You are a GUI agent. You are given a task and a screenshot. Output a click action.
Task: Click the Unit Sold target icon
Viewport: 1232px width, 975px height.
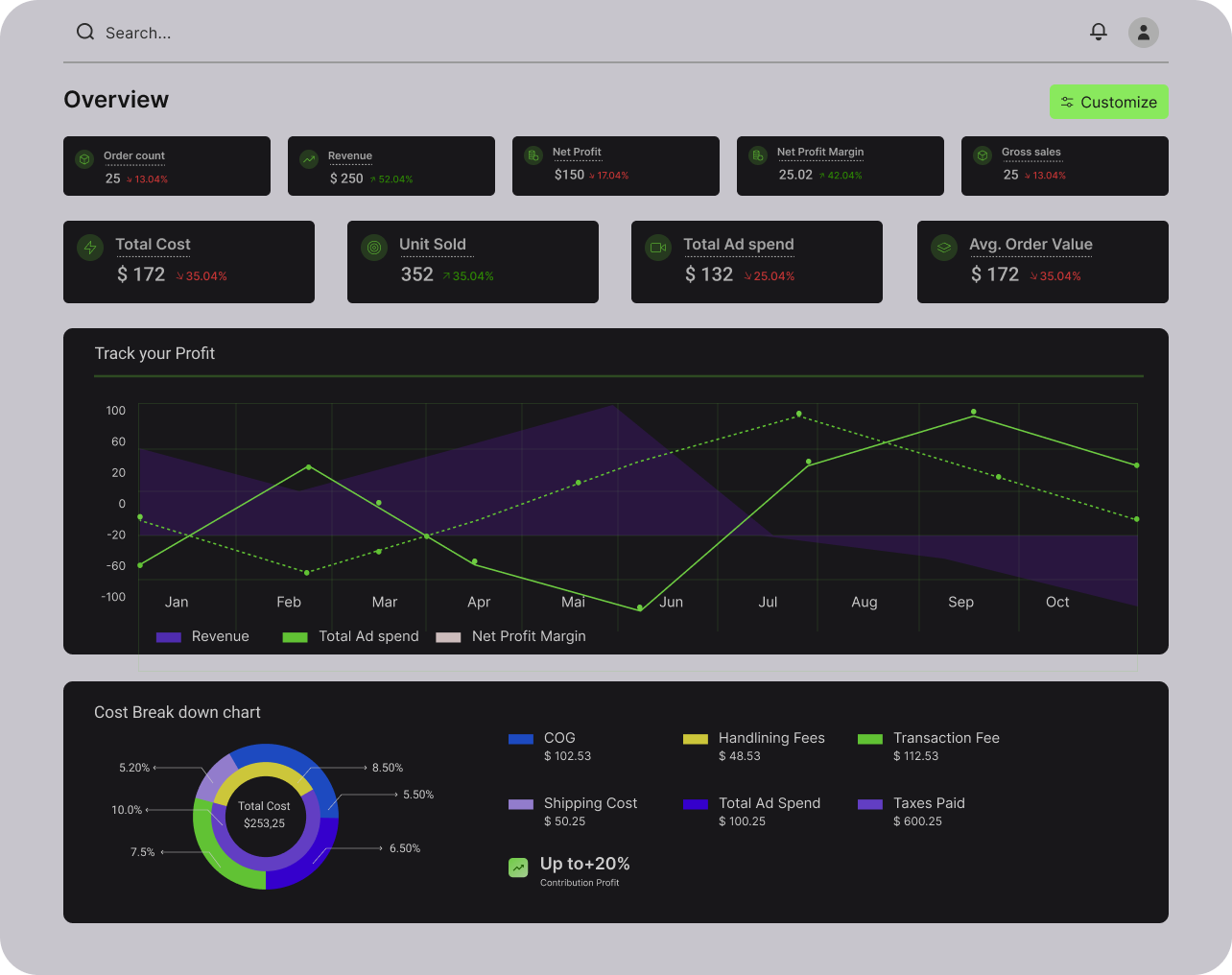374,248
